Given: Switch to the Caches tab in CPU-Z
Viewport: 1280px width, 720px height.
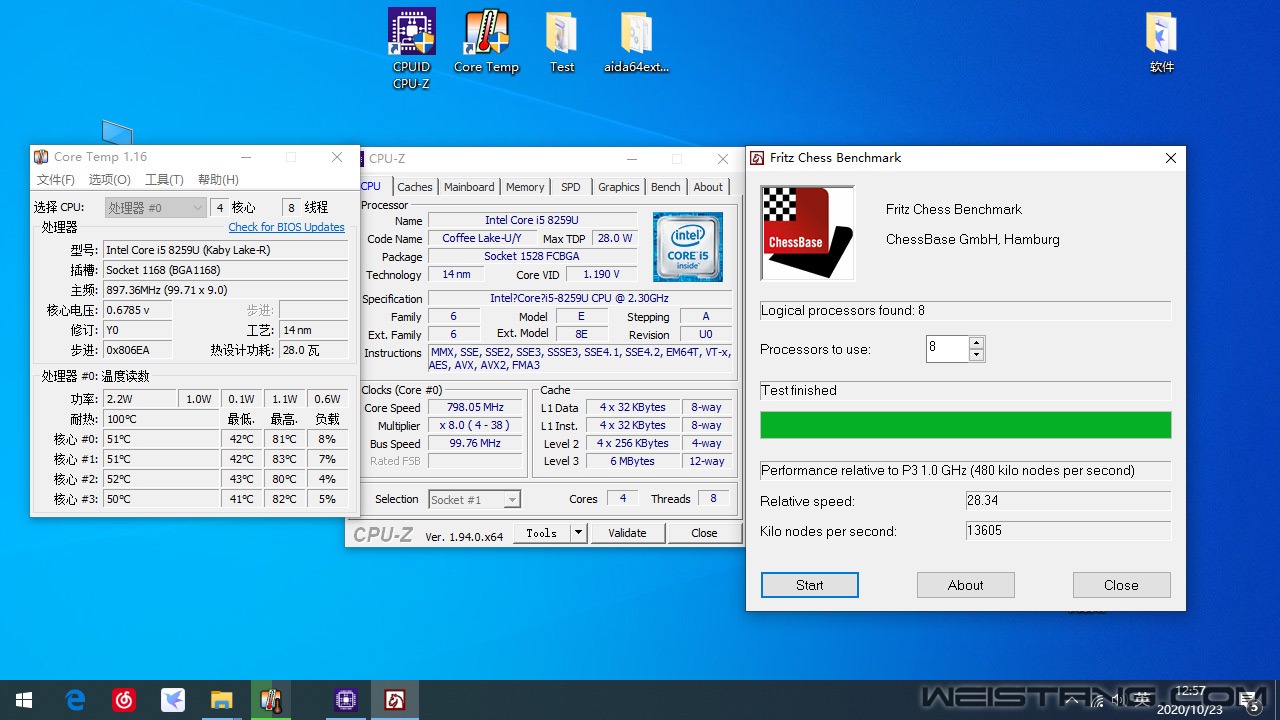Looking at the screenshot, I should point(415,187).
